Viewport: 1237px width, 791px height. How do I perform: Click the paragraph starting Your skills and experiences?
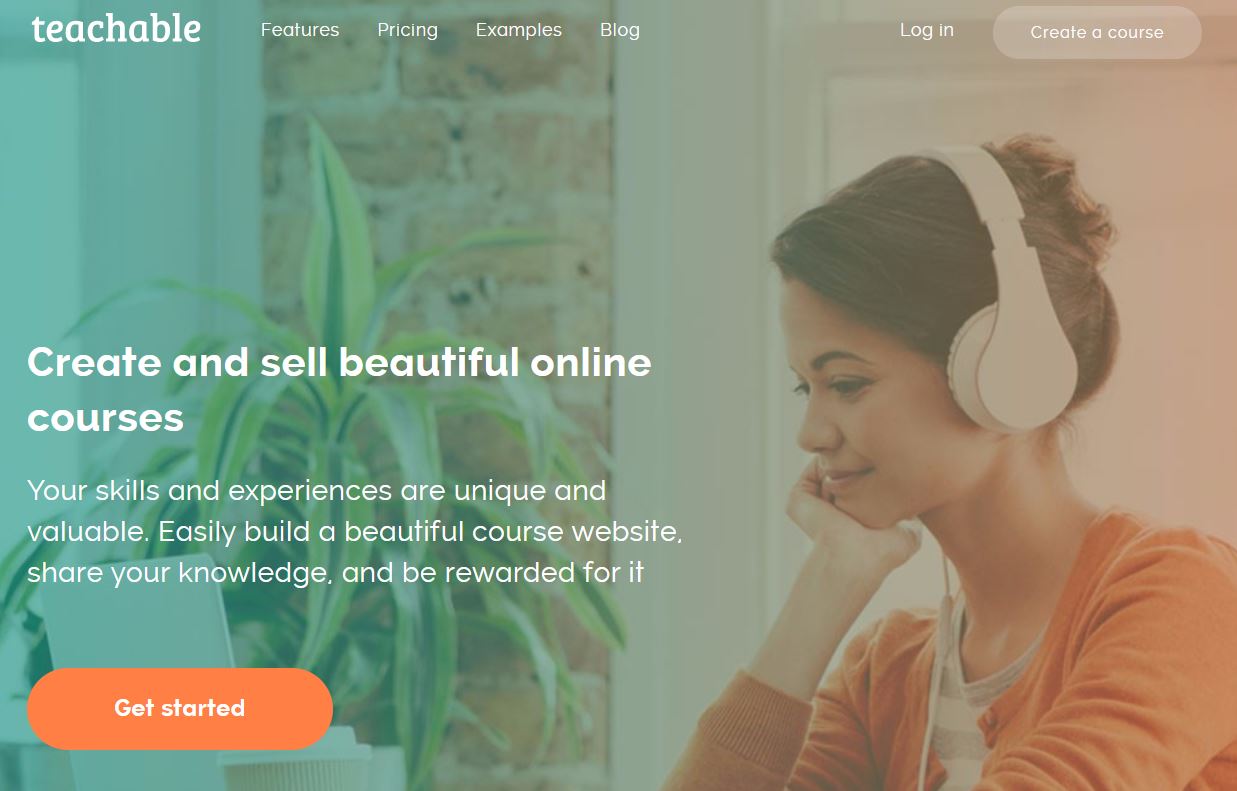coord(355,532)
